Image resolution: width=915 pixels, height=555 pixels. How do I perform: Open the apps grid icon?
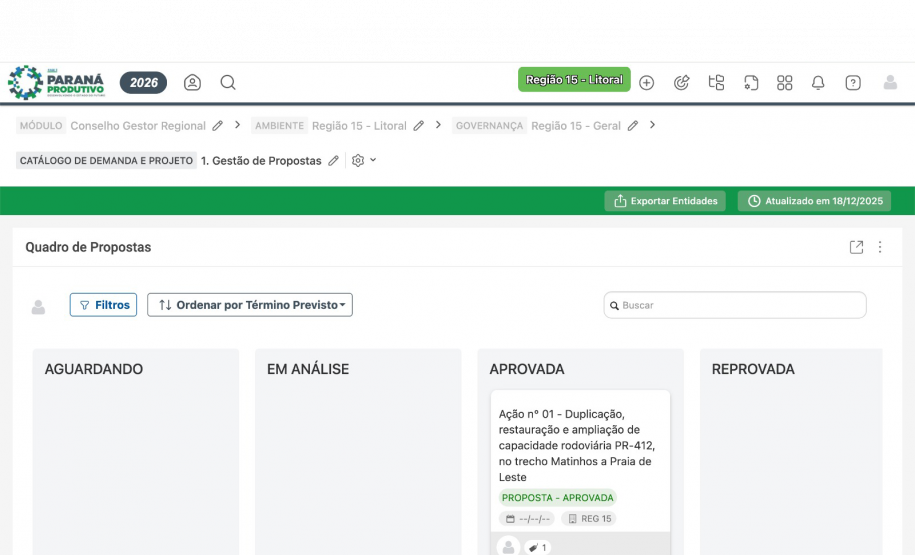[785, 83]
